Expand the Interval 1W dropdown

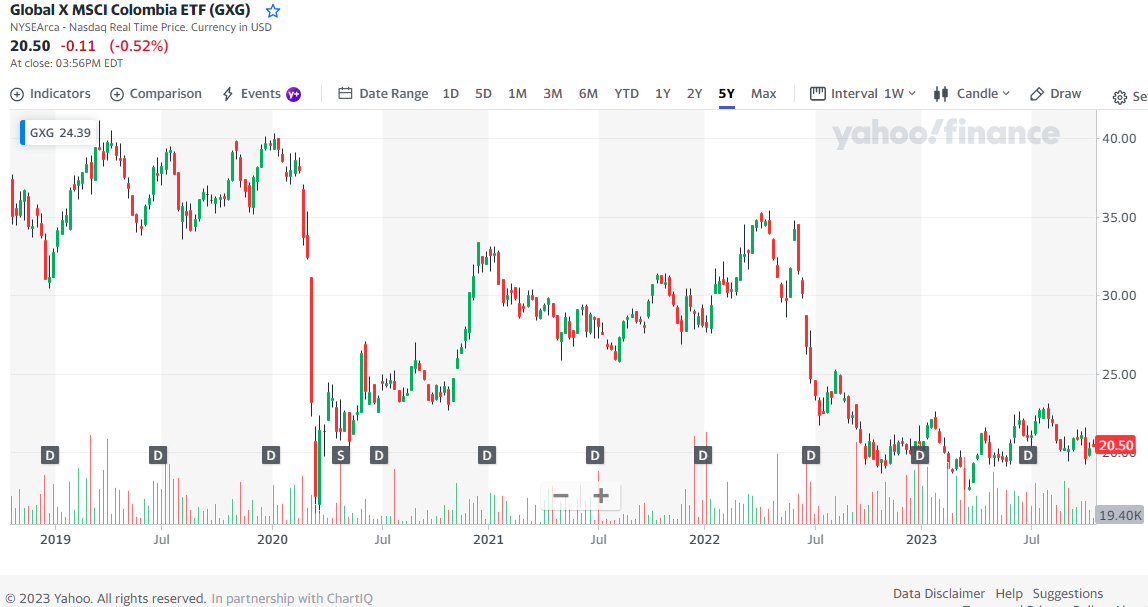pos(863,94)
